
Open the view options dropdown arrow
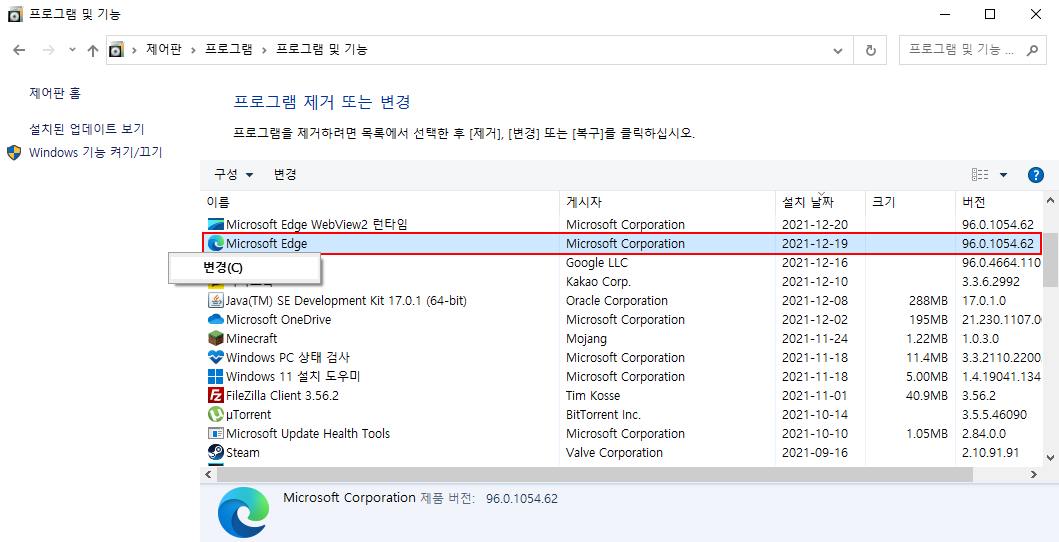[x=1003, y=175]
